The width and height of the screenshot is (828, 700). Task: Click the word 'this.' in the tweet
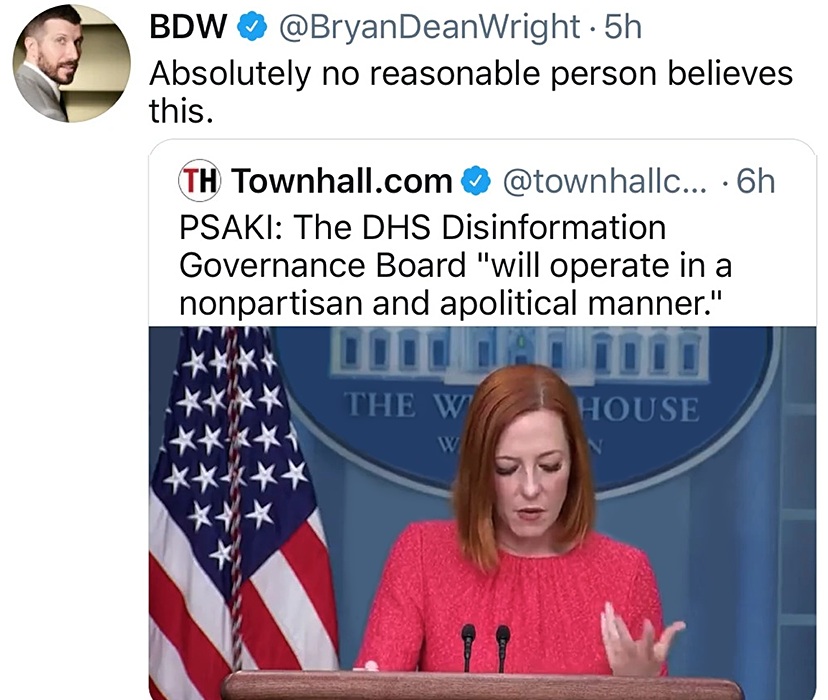[181, 111]
